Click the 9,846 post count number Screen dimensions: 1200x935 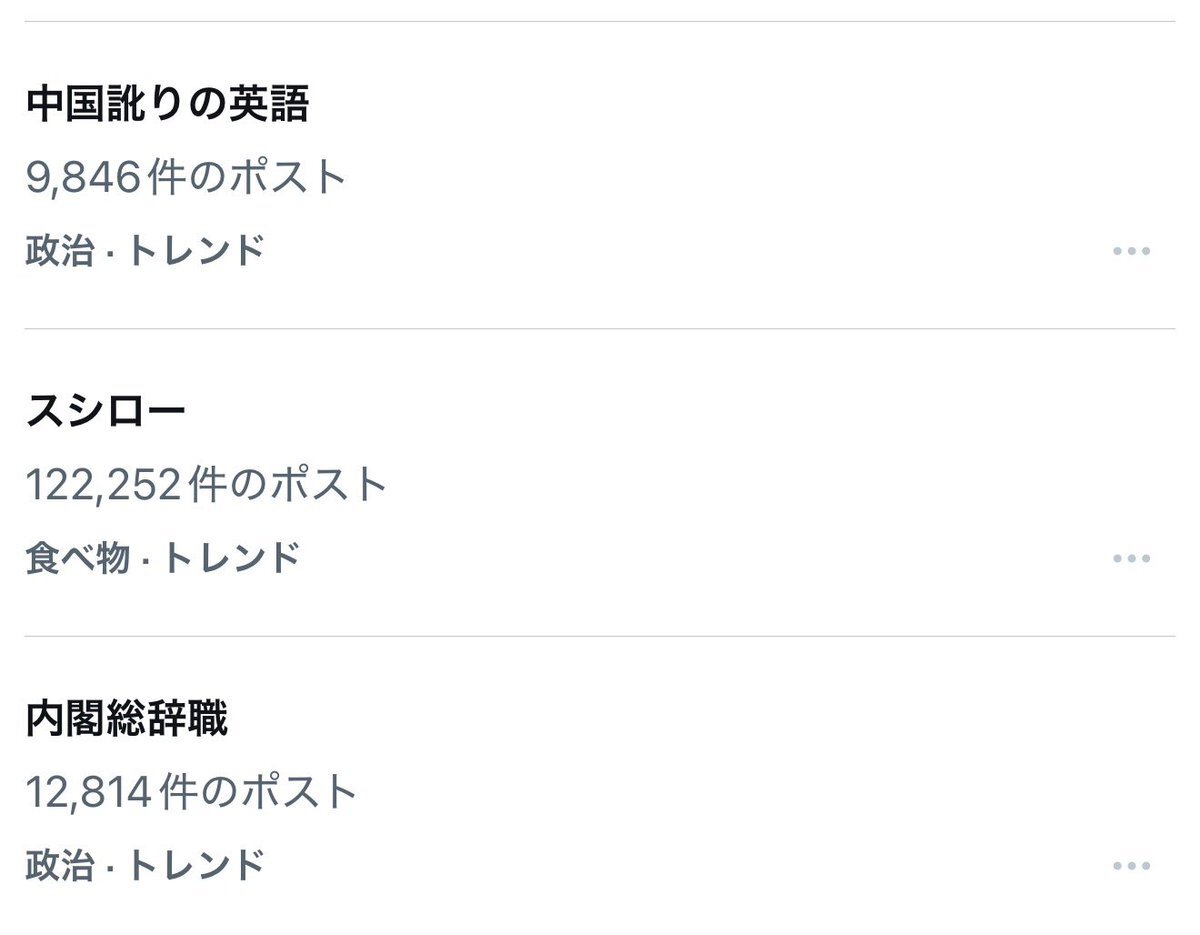(x=83, y=179)
